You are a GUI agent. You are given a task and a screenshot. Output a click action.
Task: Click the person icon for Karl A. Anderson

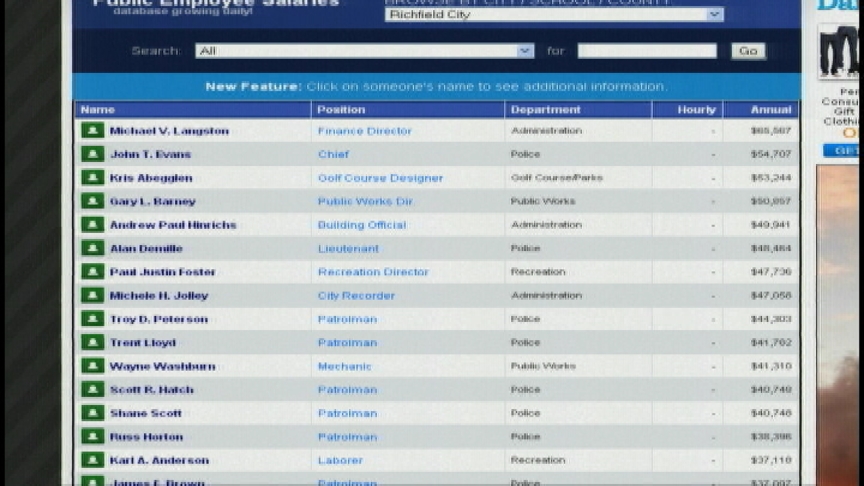coord(93,460)
